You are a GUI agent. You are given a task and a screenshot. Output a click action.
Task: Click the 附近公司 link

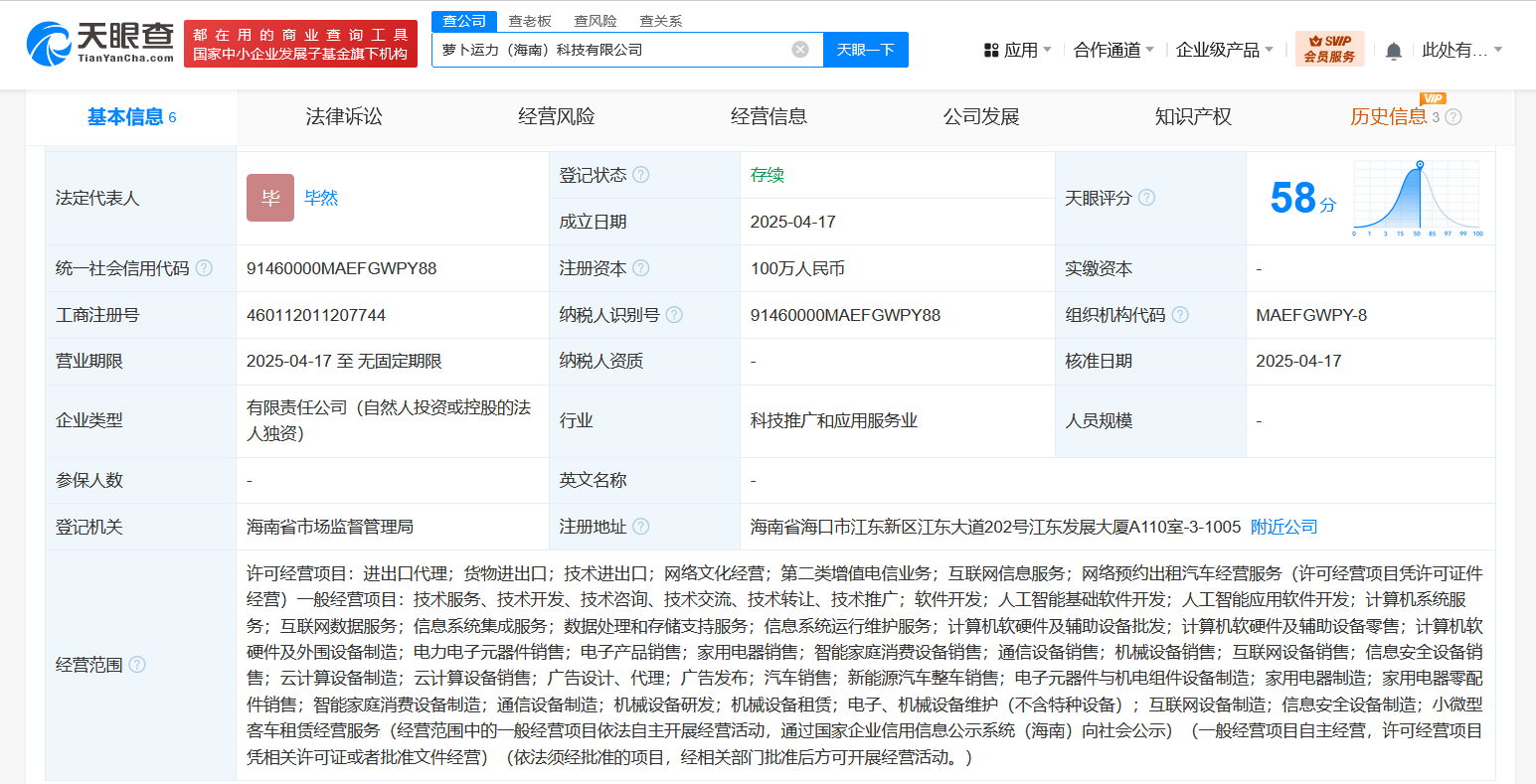(x=1283, y=527)
